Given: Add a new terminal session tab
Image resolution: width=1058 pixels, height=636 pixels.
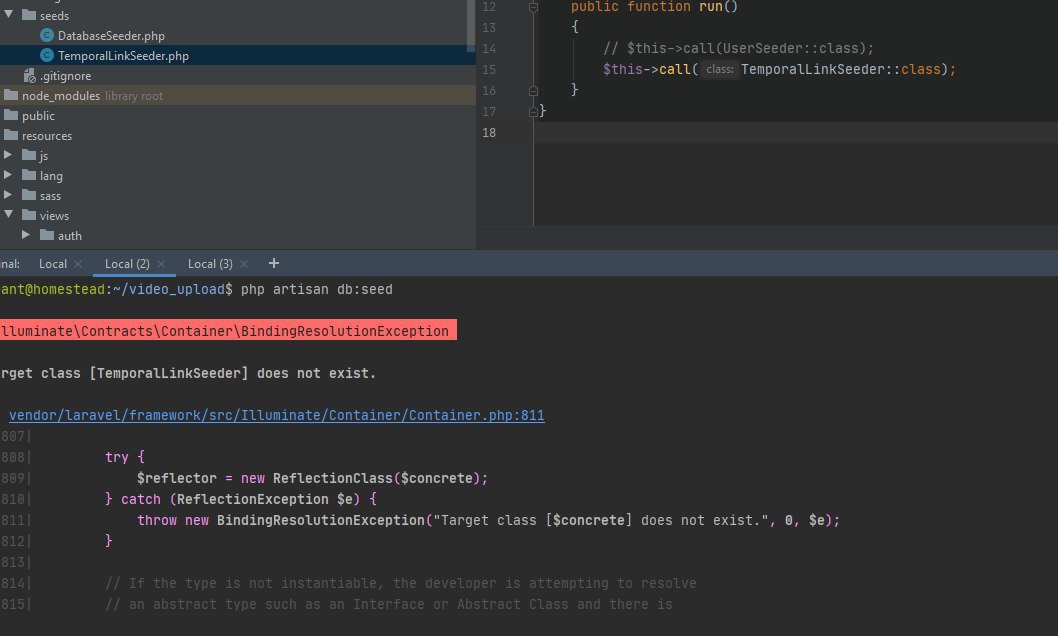Looking at the screenshot, I should pyautogui.click(x=274, y=264).
